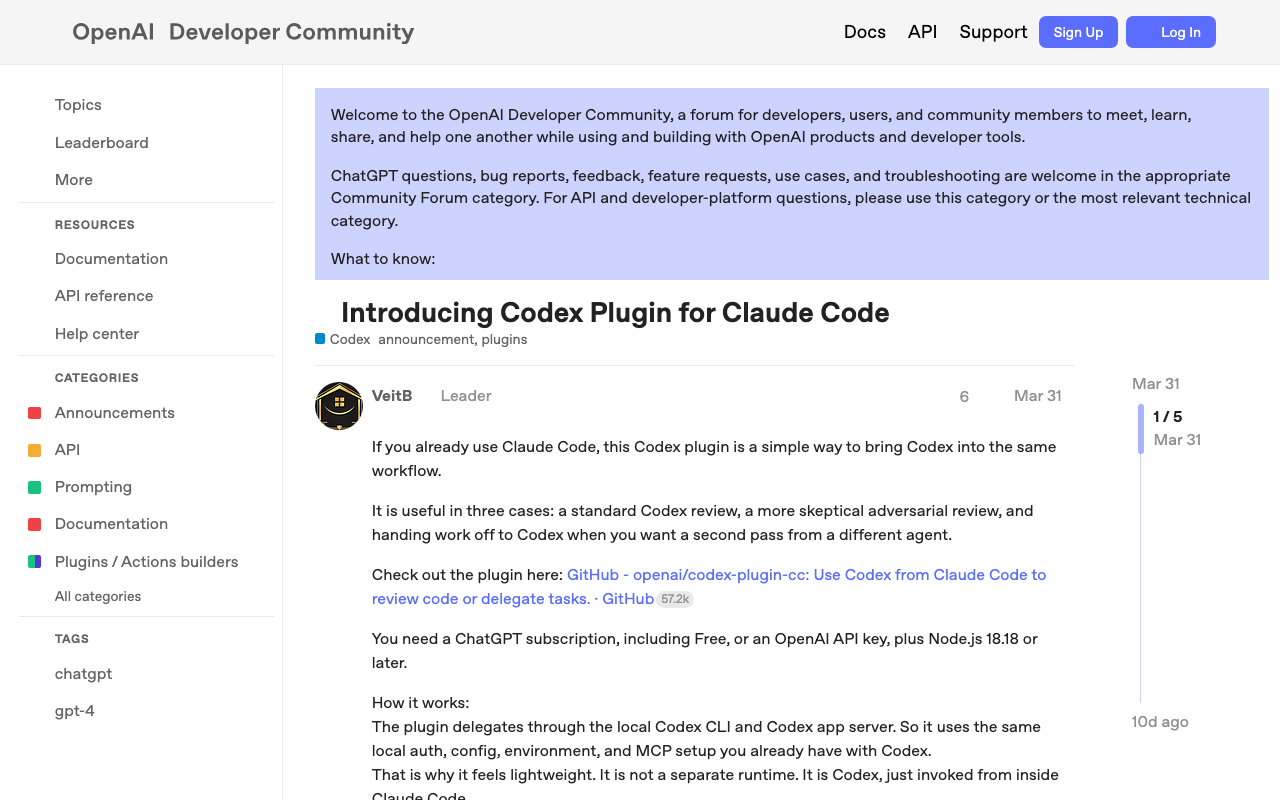Viewport: 1280px width, 800px height.
Task: Open the plugins tag
Action: tap(504, 339)
